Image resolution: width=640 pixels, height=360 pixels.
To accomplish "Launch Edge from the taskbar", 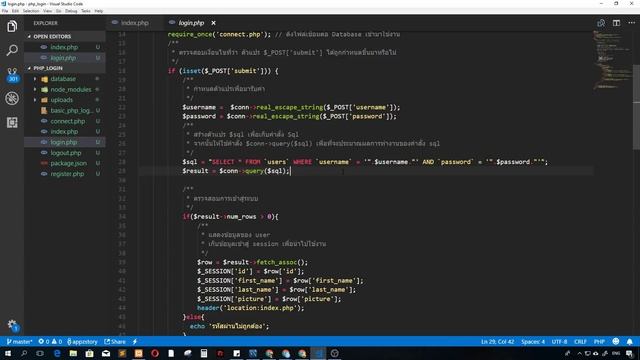I will tap(57, 353).
